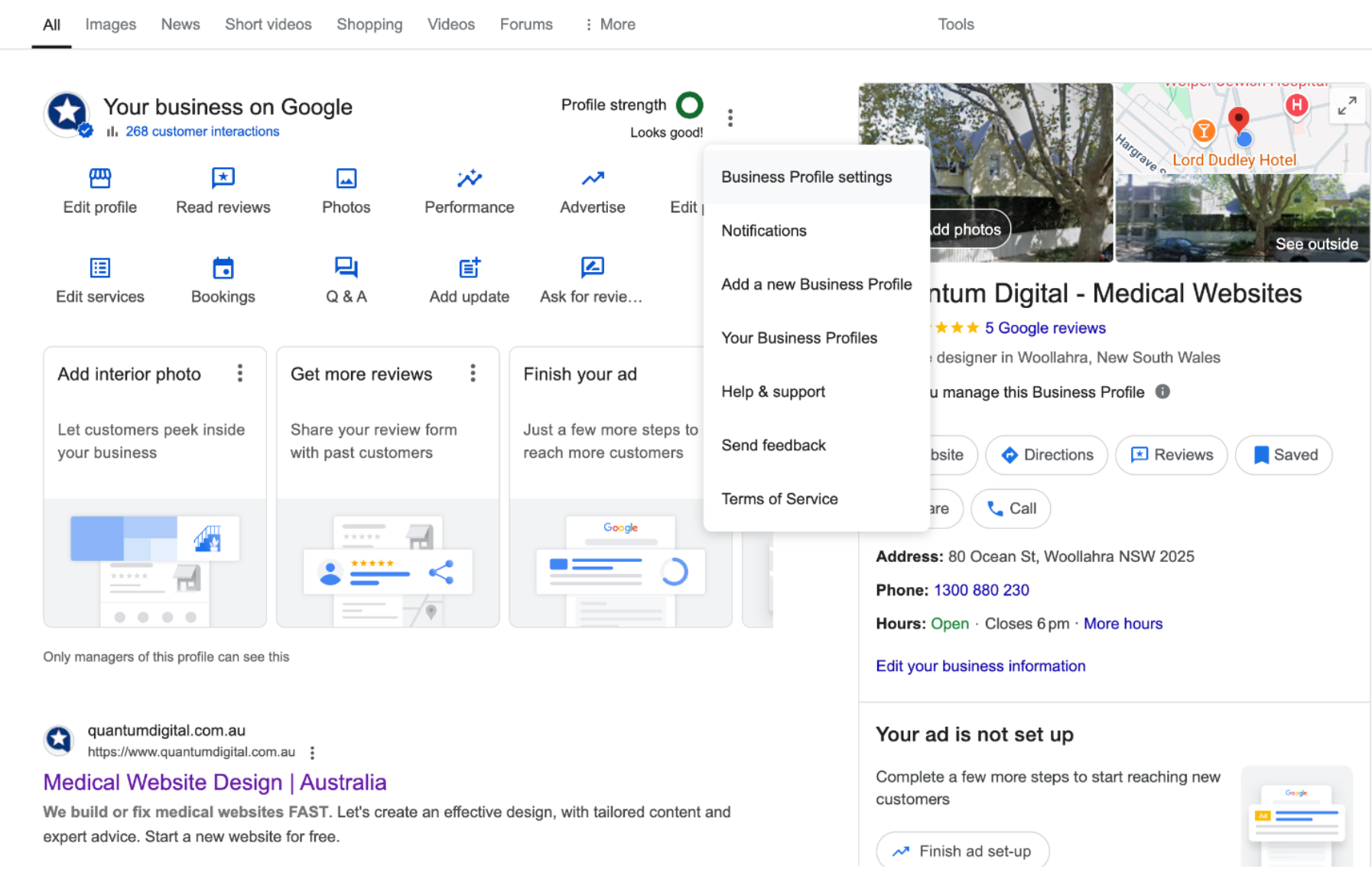Image resolution: width=1372 pixels, height=879 pixels.
Task: Open Medical Website Design | Australia result
Action: pyautogui.click(x=215, y=782)
